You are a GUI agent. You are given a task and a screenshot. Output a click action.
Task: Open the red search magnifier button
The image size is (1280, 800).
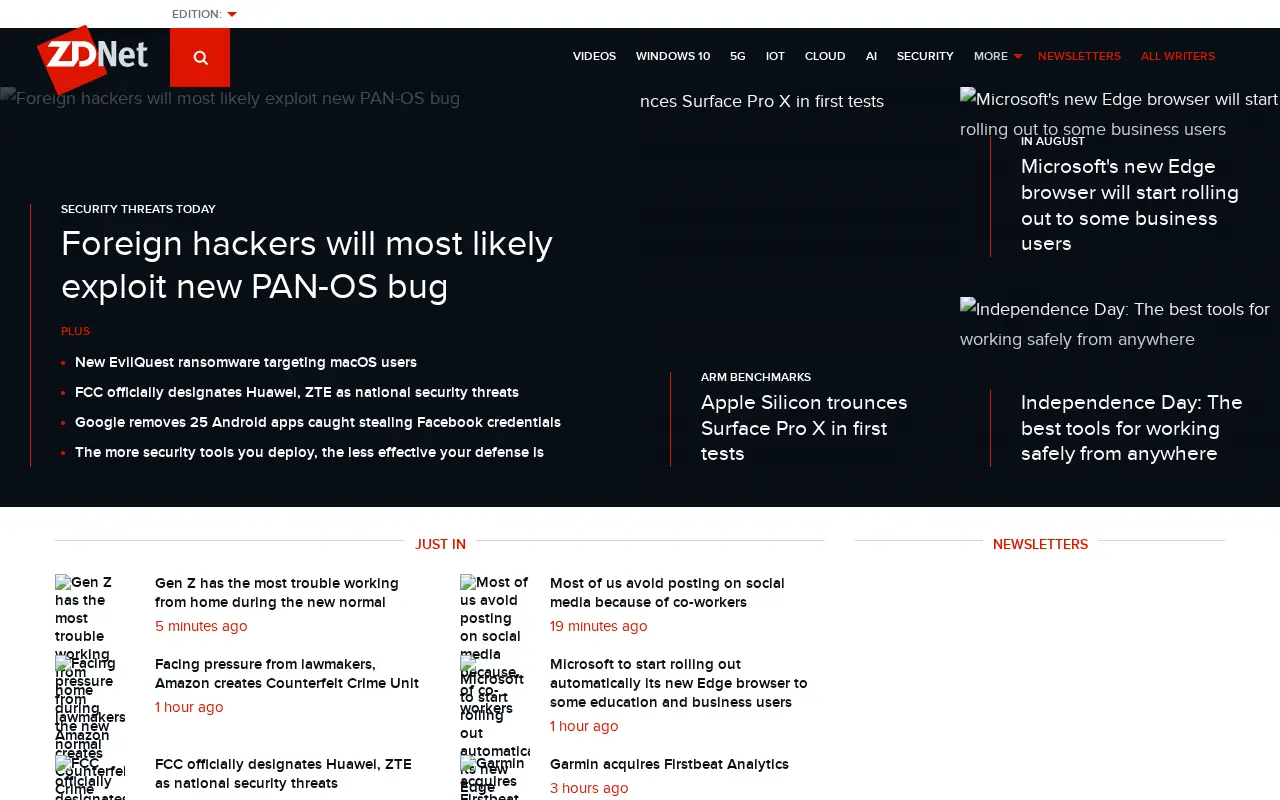click(200, 57)
